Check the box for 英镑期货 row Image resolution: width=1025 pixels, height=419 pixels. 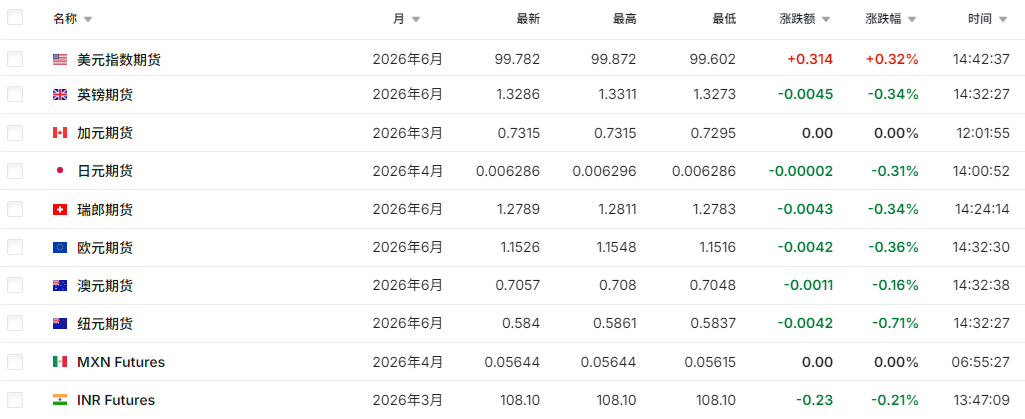click(15, 95)
